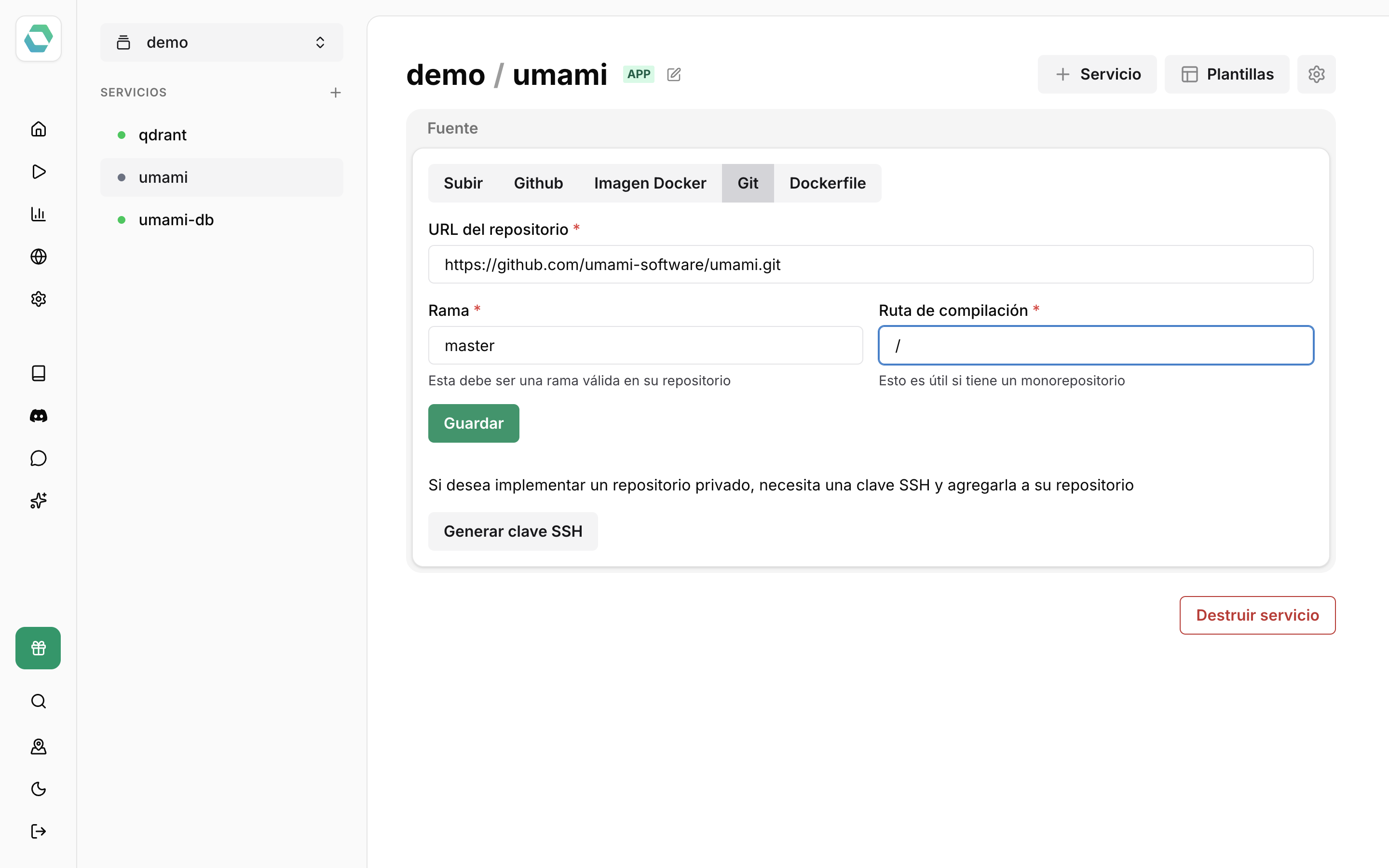Open the bar chart monitoring icon

pyautogui.click(x=39, y=214)
